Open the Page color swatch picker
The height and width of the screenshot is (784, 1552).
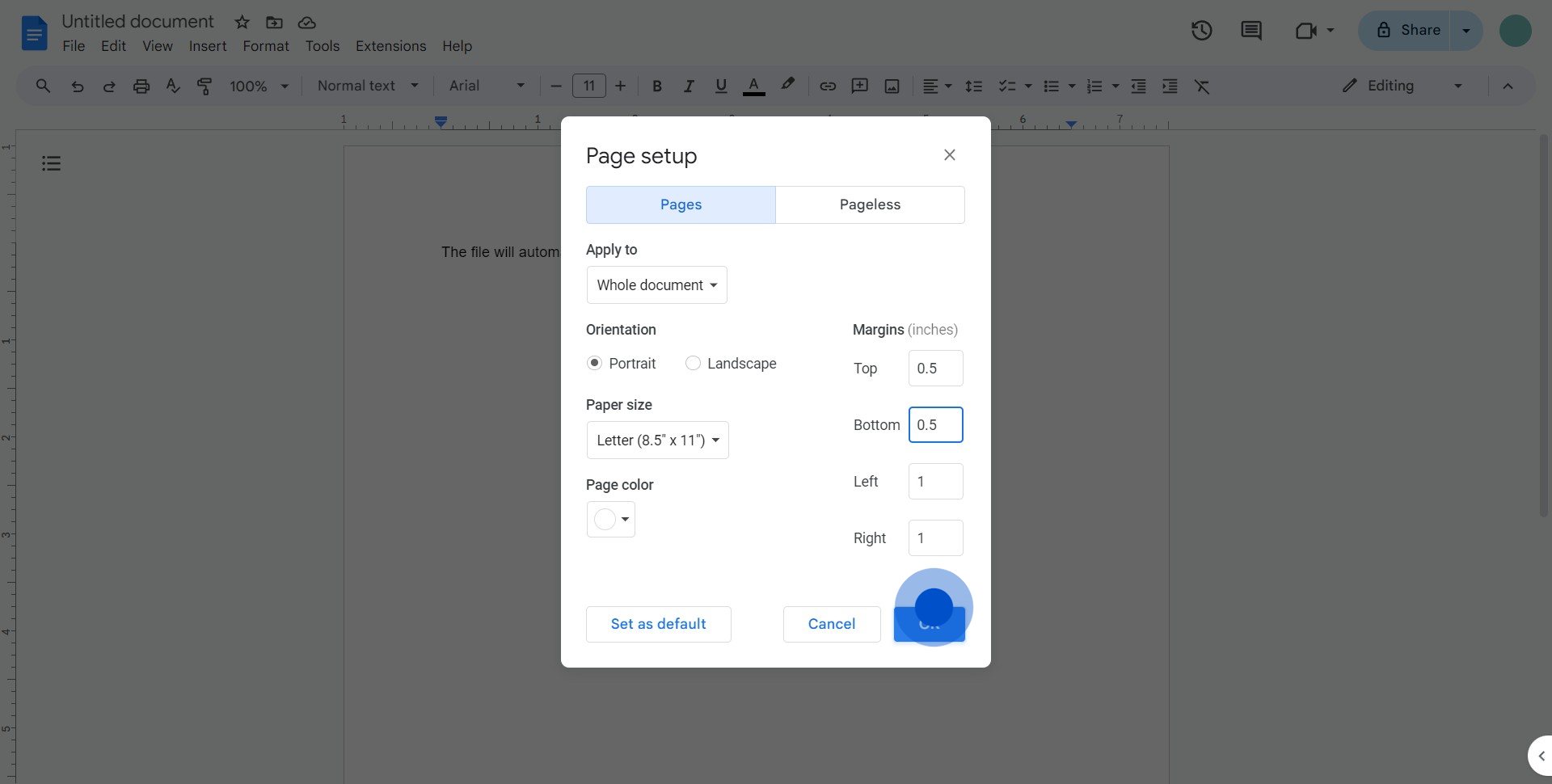point(610,519)
